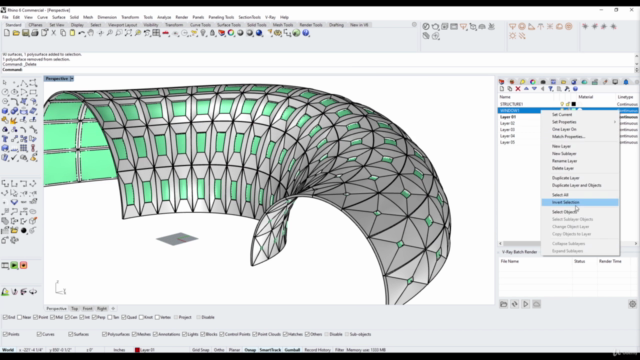The height and width of the screenshot is (360, 640).
Task: Click the red car Set View icon
Action: (165, 33)
